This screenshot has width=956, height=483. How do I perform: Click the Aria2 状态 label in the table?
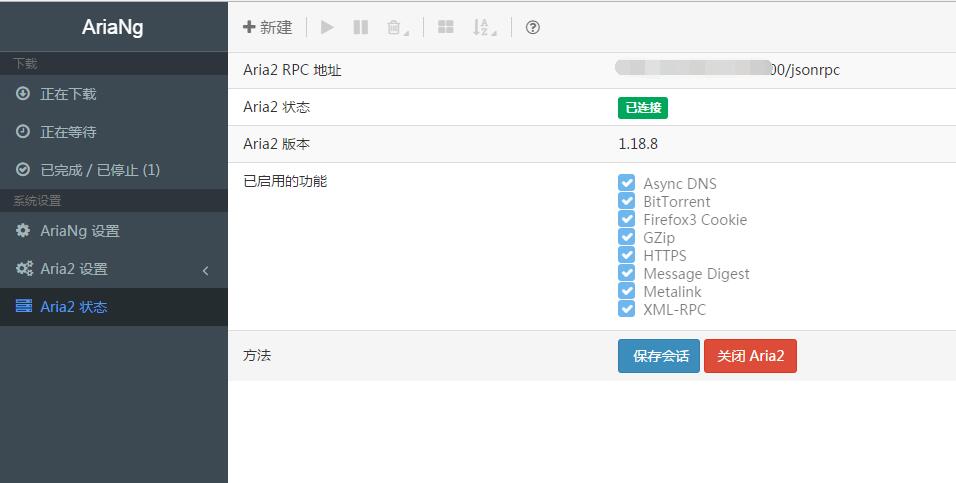276,107
